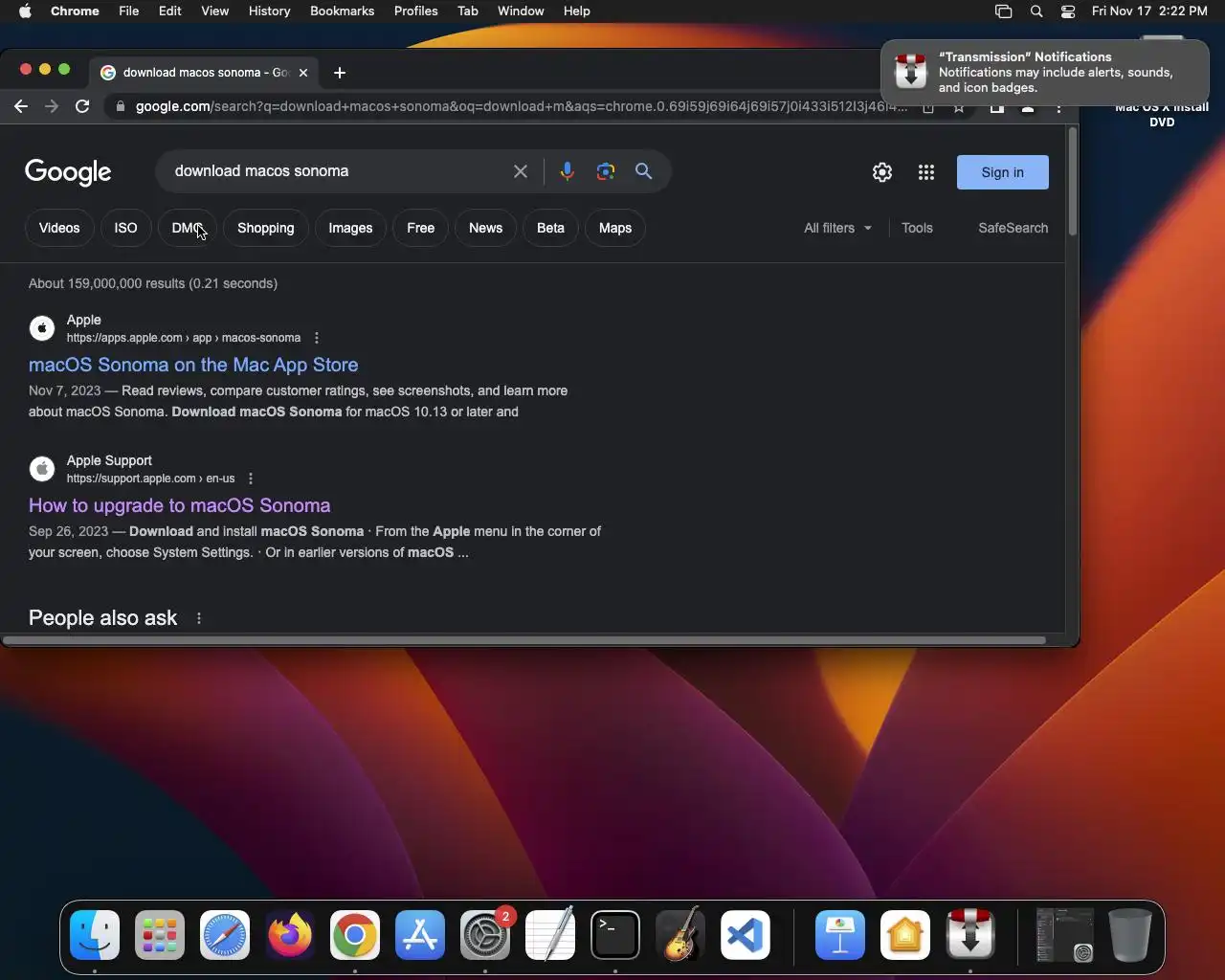Open more options for the Apple result
This screenshot has height=980, width=1225.
click(317, 338)
